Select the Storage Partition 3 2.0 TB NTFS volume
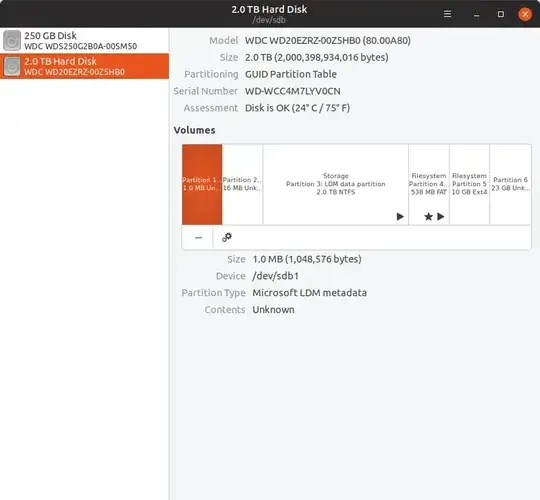This screenshot has width=540, height=500. coord(336,185)
